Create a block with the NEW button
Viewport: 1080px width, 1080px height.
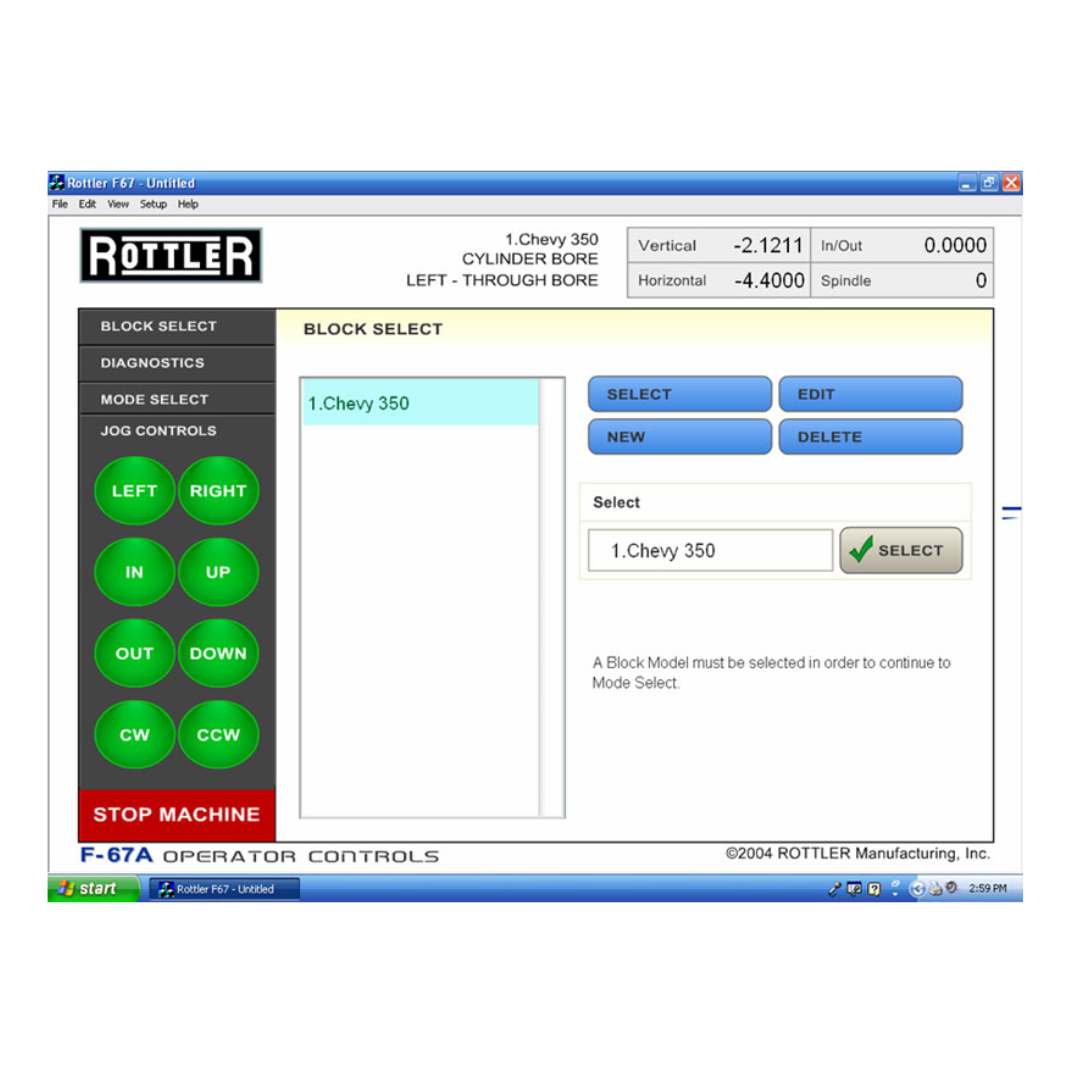[679, 437]
